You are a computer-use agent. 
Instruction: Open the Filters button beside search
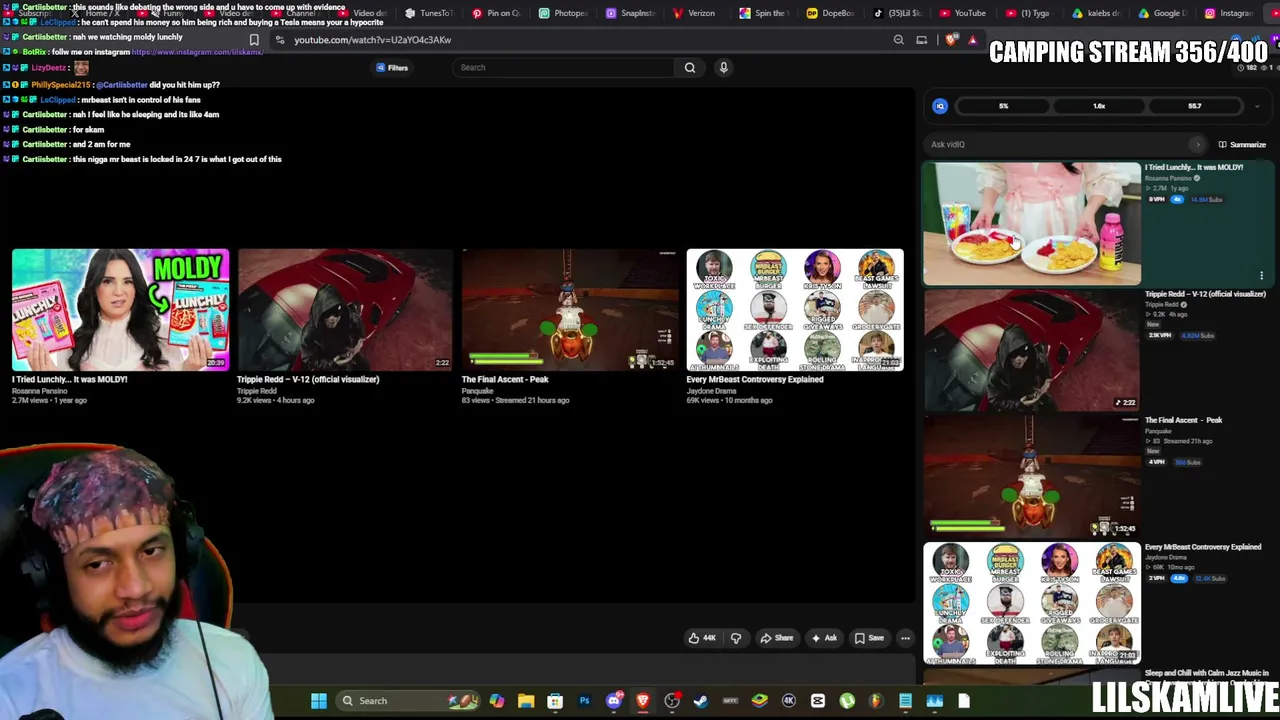pos(392,68)
